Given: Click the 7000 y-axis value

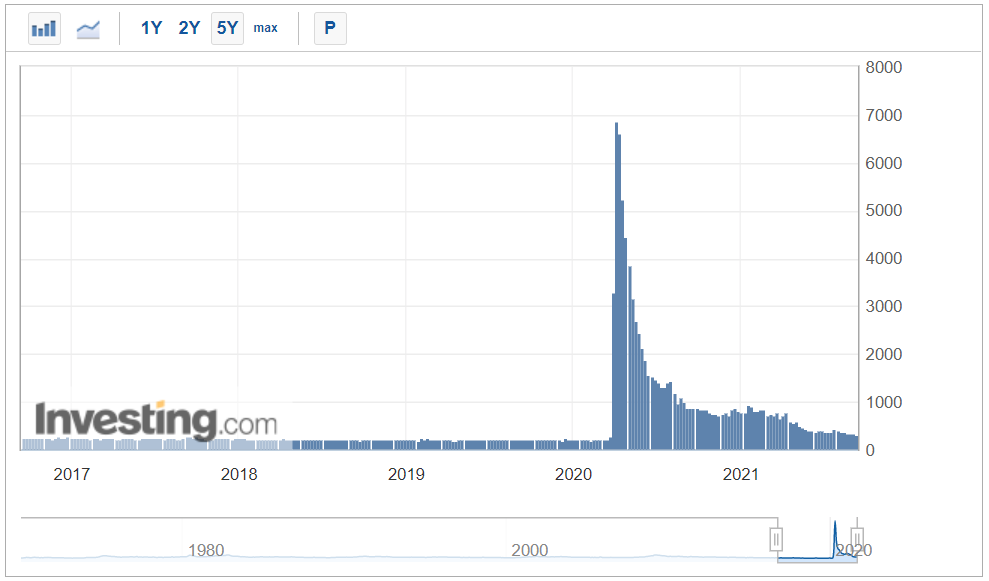Looking at the screenshot, I should 884,115.
